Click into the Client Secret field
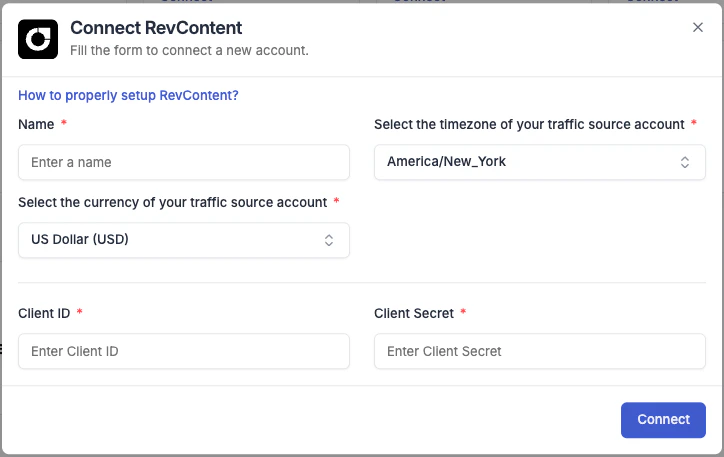 tap(540, 351)
